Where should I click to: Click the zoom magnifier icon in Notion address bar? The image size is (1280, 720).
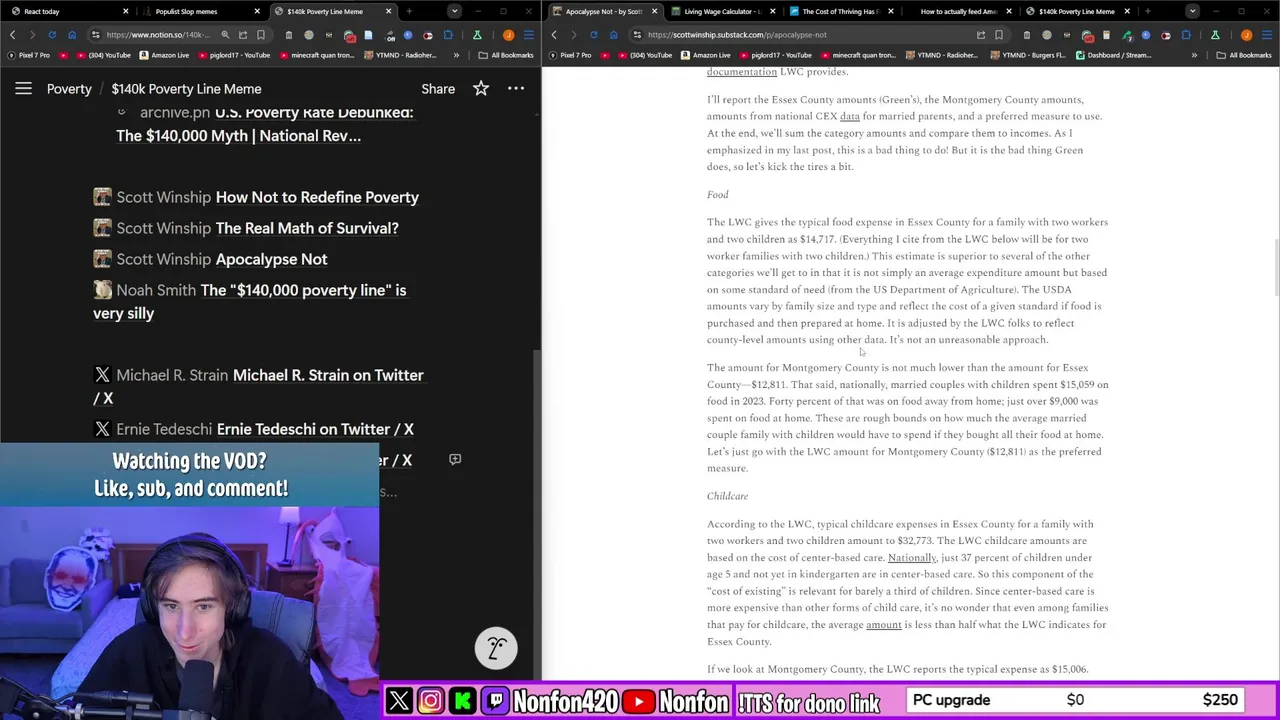point(225,34)
